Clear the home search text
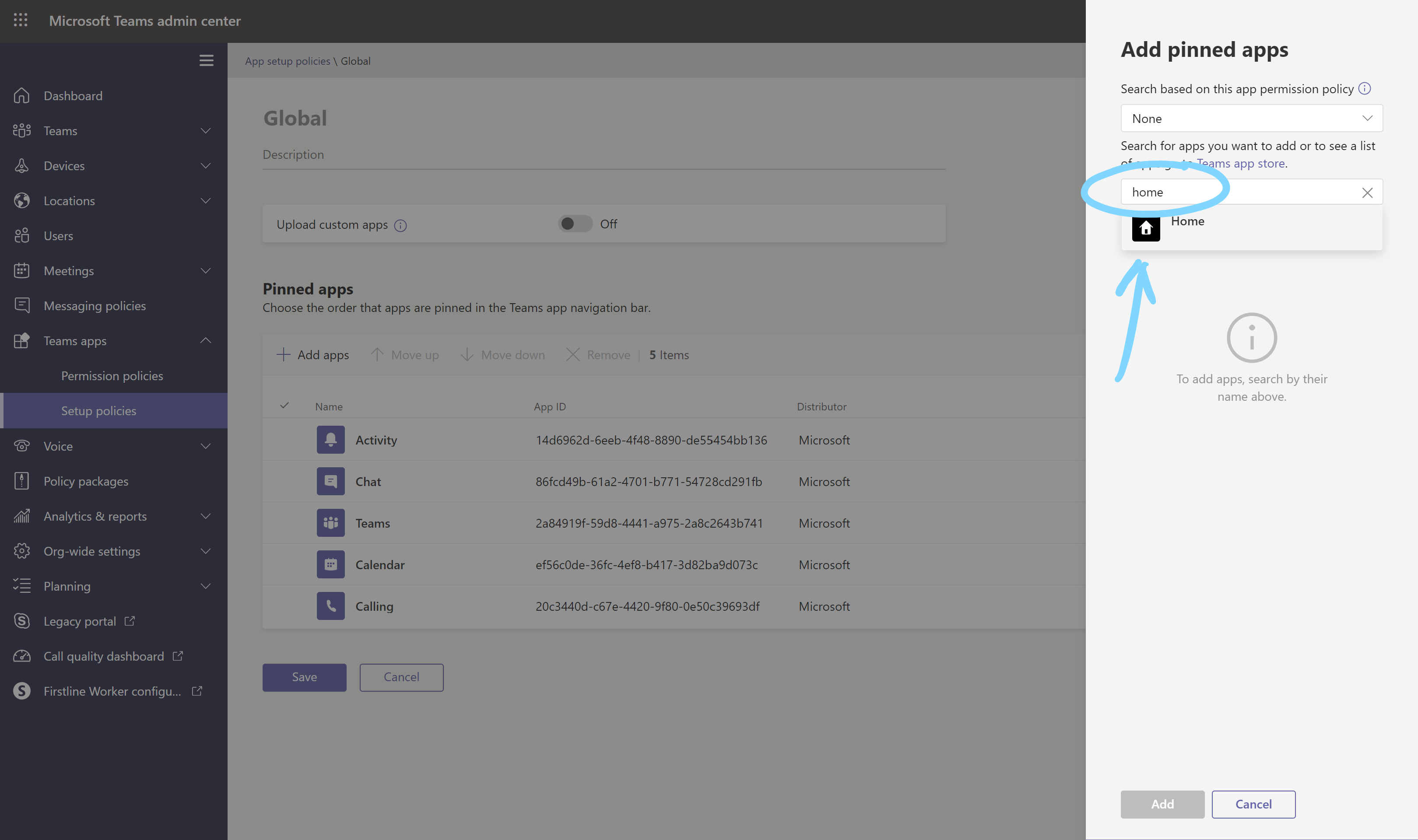This screenshot has height=840, width=1418. coord(1367,192)
